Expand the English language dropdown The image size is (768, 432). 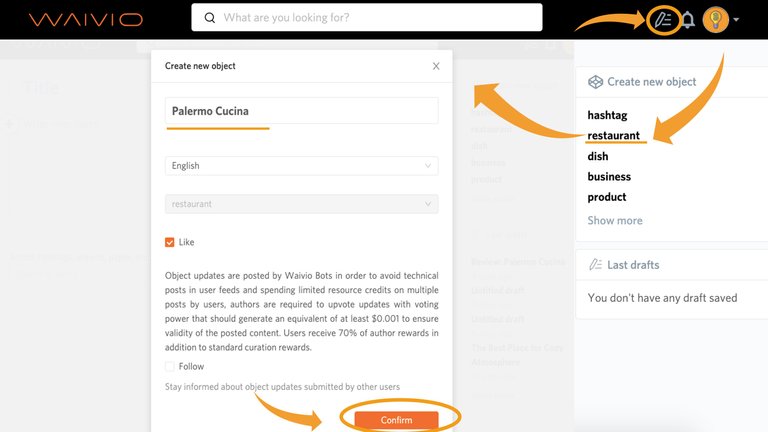302,166
